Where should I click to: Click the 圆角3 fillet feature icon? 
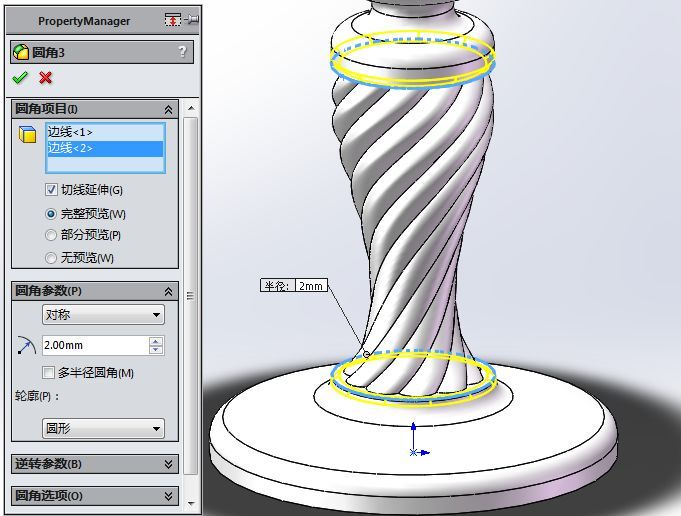click(20, 53)
